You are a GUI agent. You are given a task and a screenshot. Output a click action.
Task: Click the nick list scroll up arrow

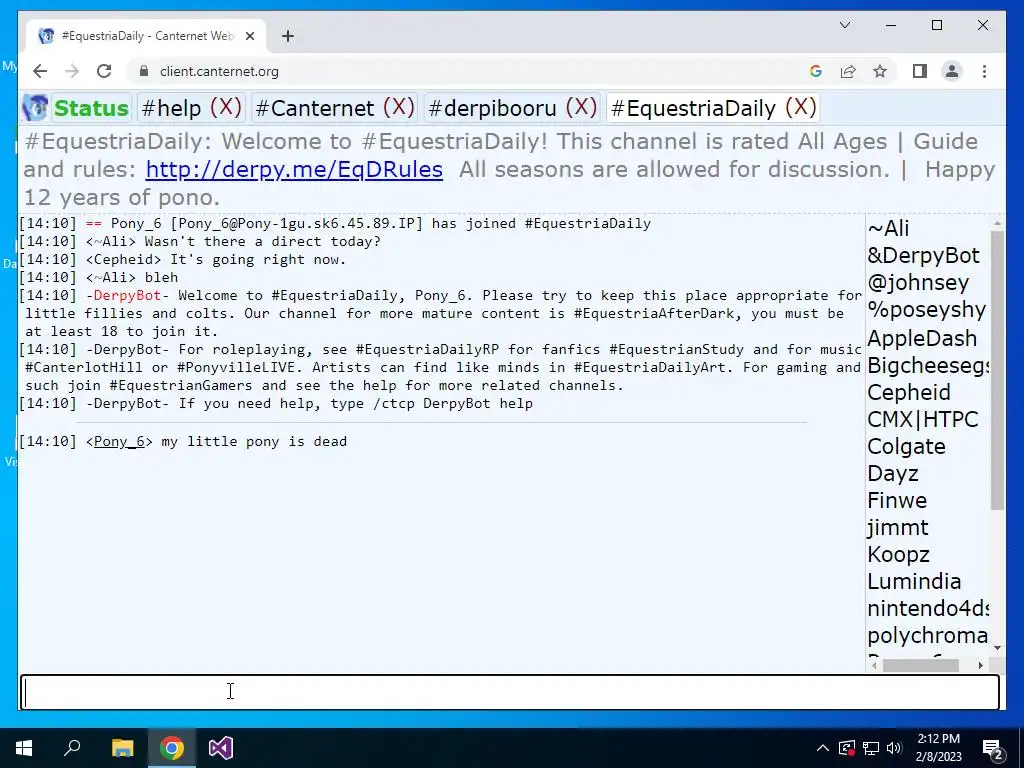(x=997, y=223)
